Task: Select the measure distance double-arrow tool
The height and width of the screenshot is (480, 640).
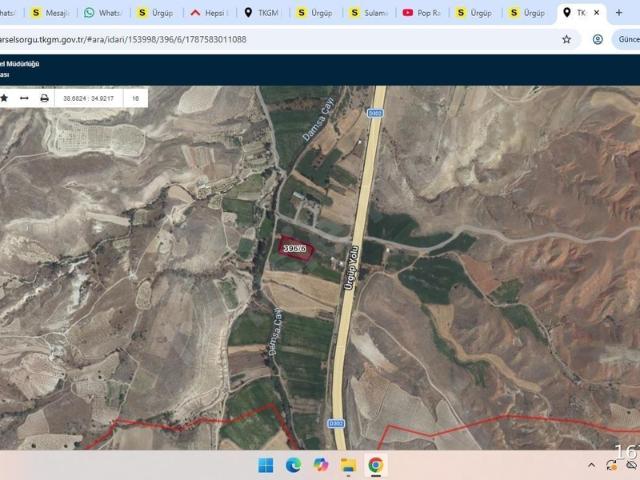Action: (x=24, y=98)
